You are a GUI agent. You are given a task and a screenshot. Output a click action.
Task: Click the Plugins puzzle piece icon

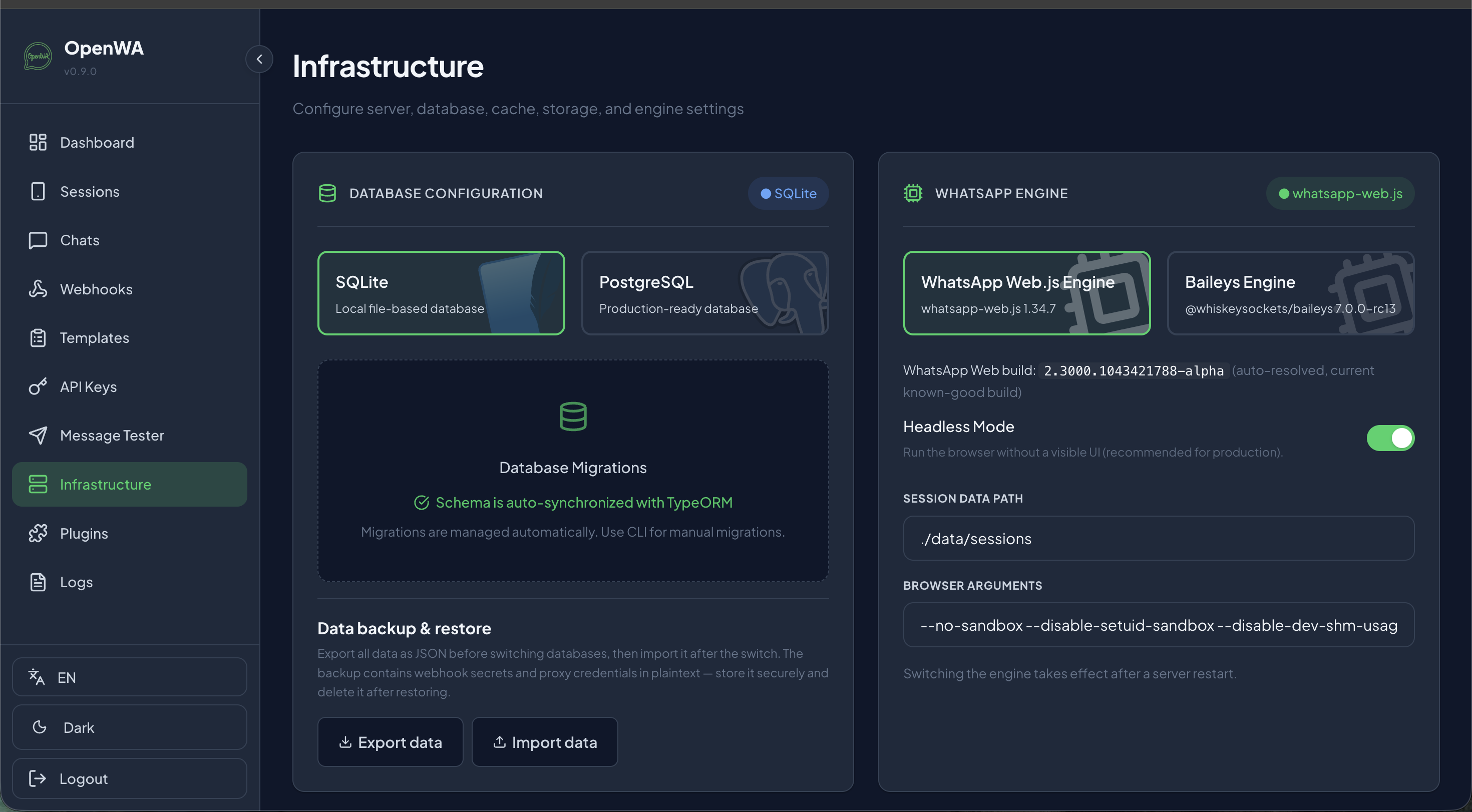point(38,533)
